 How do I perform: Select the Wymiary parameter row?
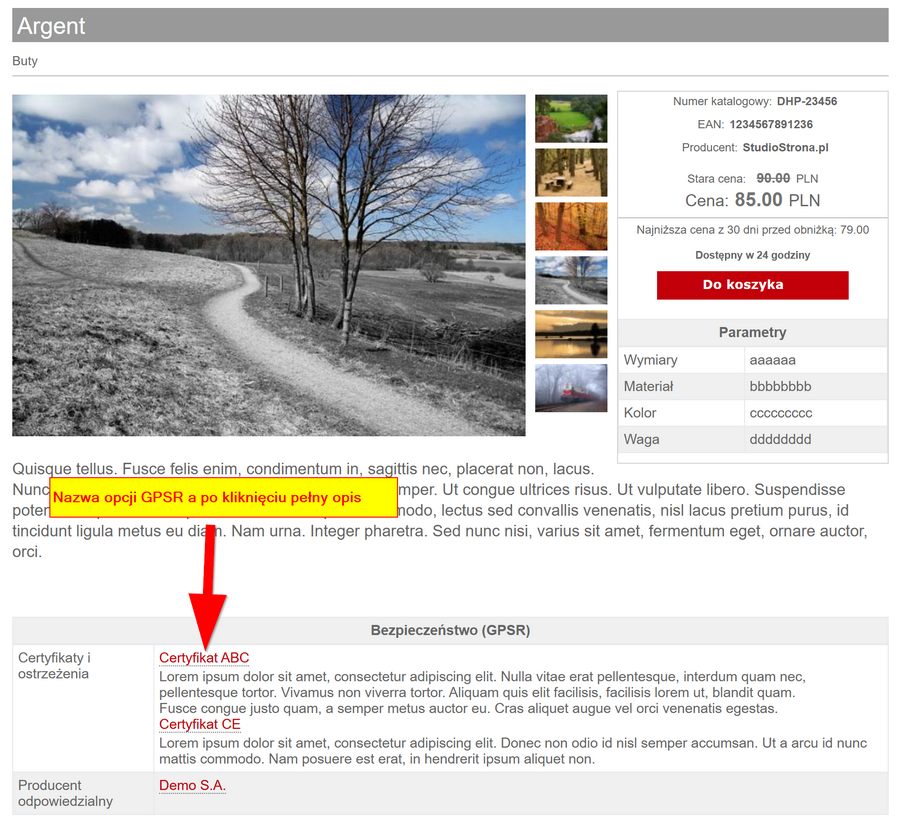pyautogui.click(x=752, y=360)
